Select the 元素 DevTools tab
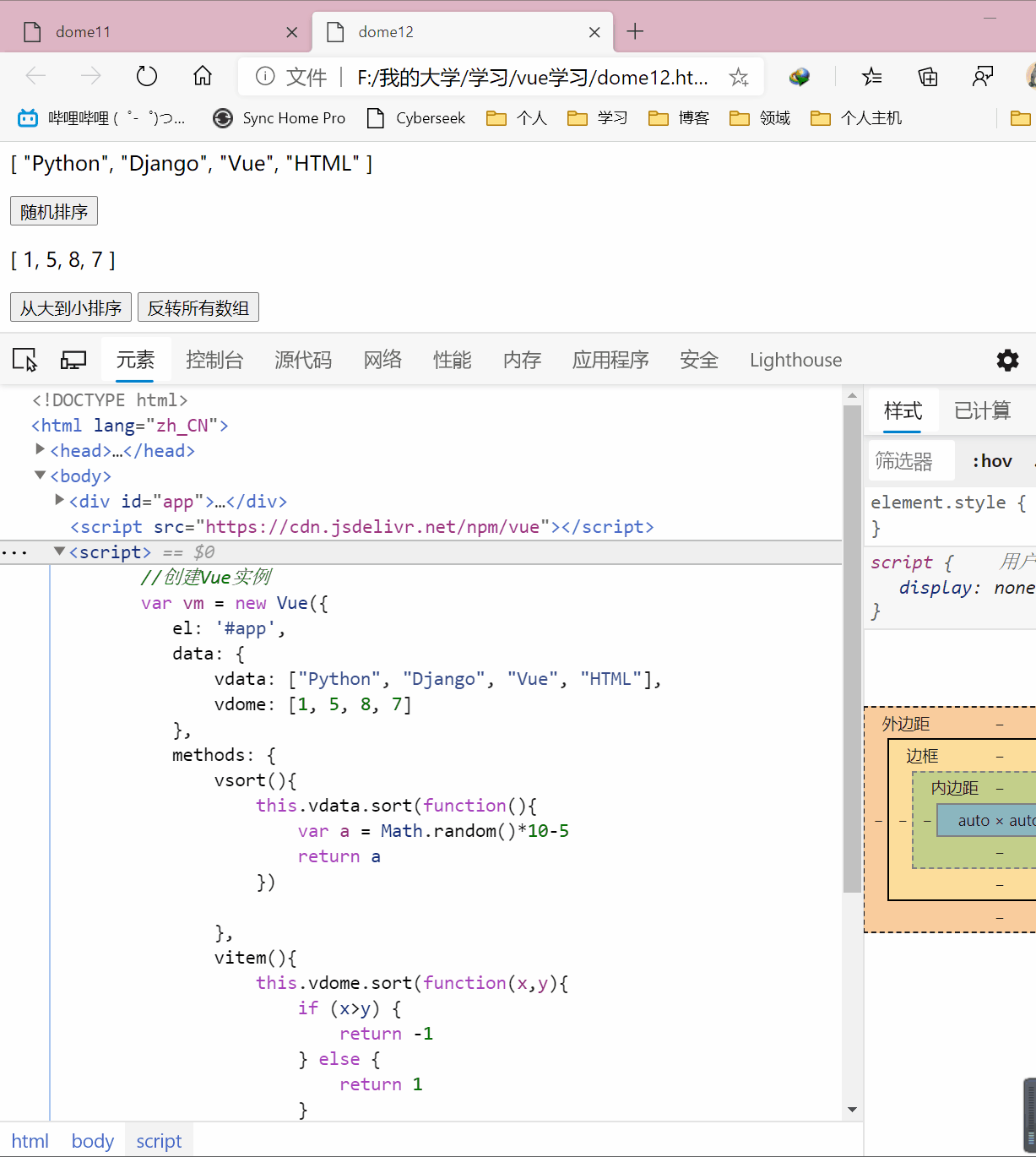The height and width of the screenshot is (1157, 1036). 135,360
